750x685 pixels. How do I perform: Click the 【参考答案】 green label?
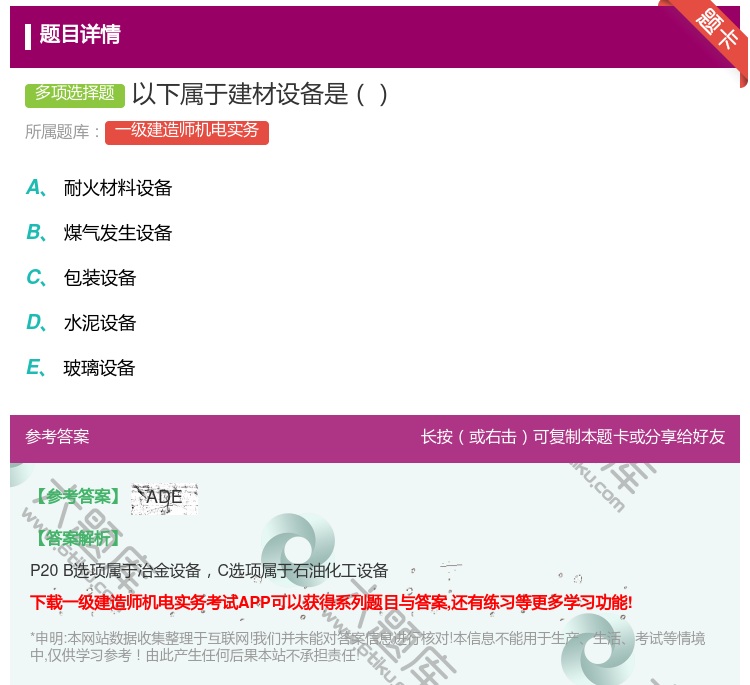coord(79,497)
